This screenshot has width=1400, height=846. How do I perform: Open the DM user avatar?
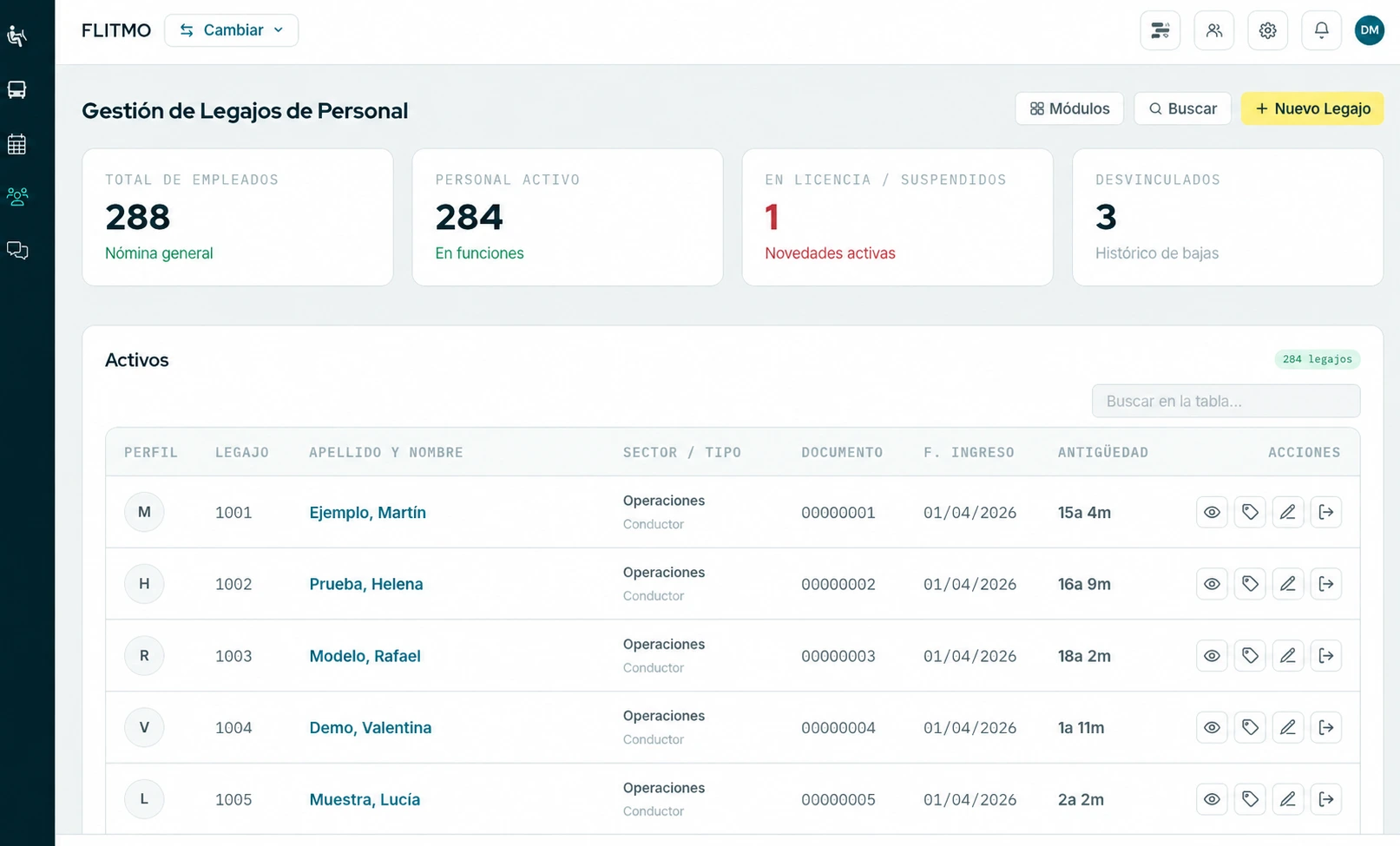point(1370,30)
